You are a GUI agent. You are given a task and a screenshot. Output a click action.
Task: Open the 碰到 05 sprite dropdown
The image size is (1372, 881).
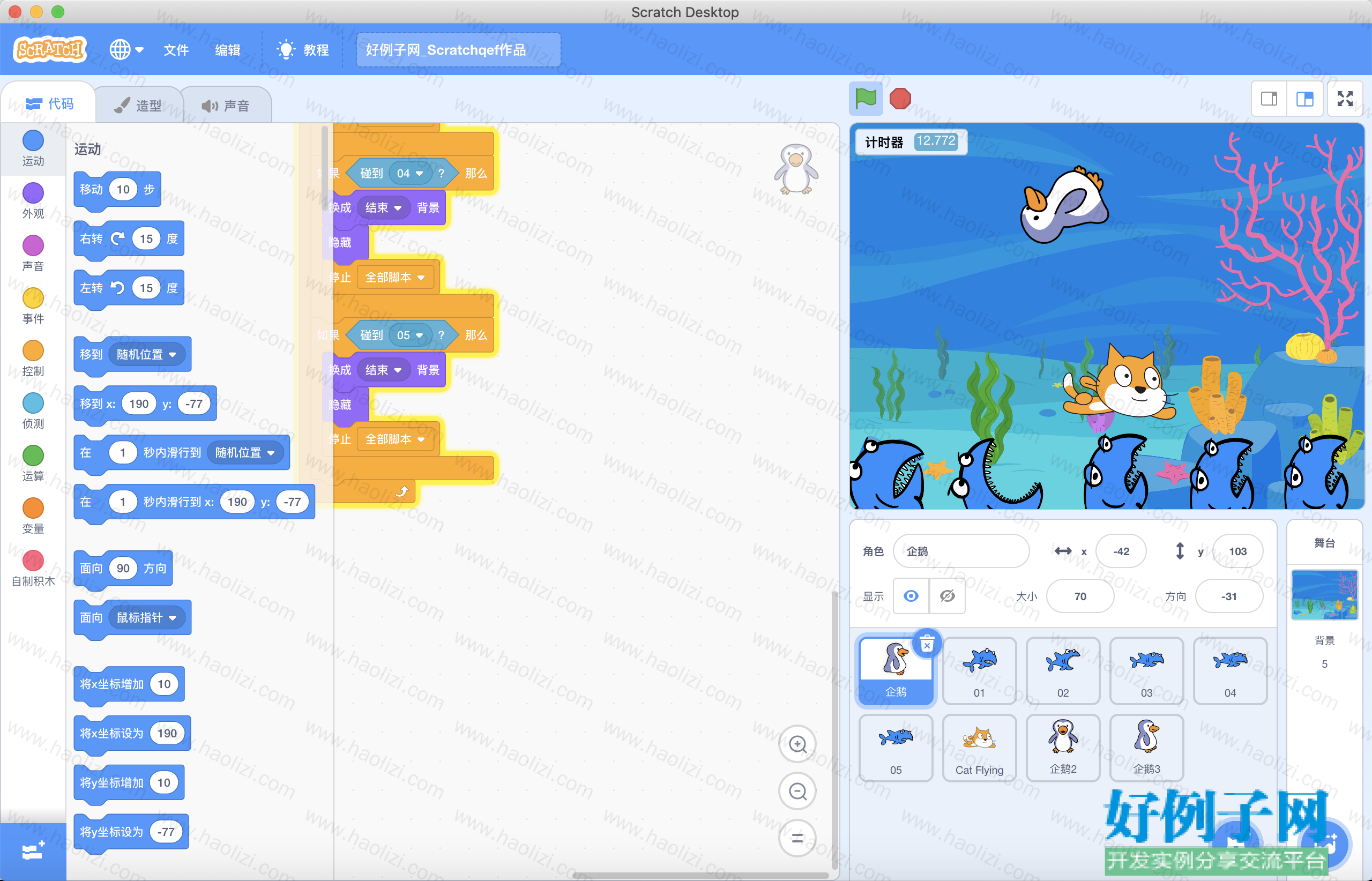click(409, 335)
